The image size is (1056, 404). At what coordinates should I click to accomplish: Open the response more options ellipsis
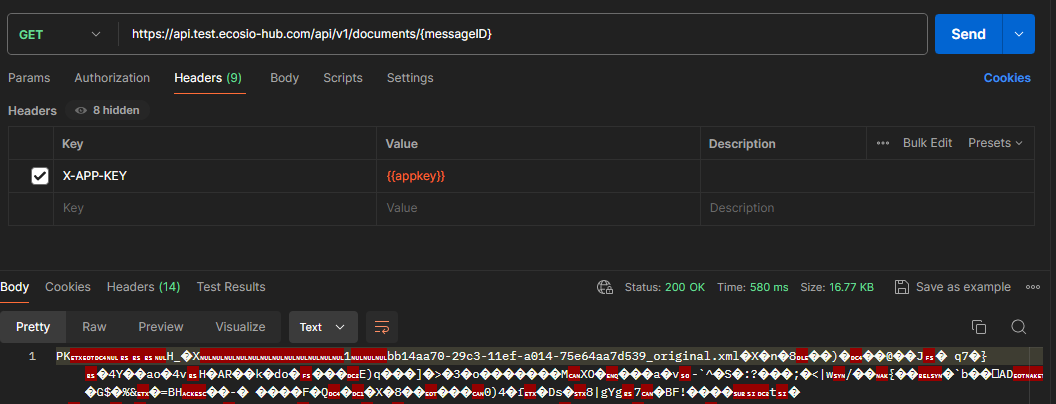[x=1033, y=287]
